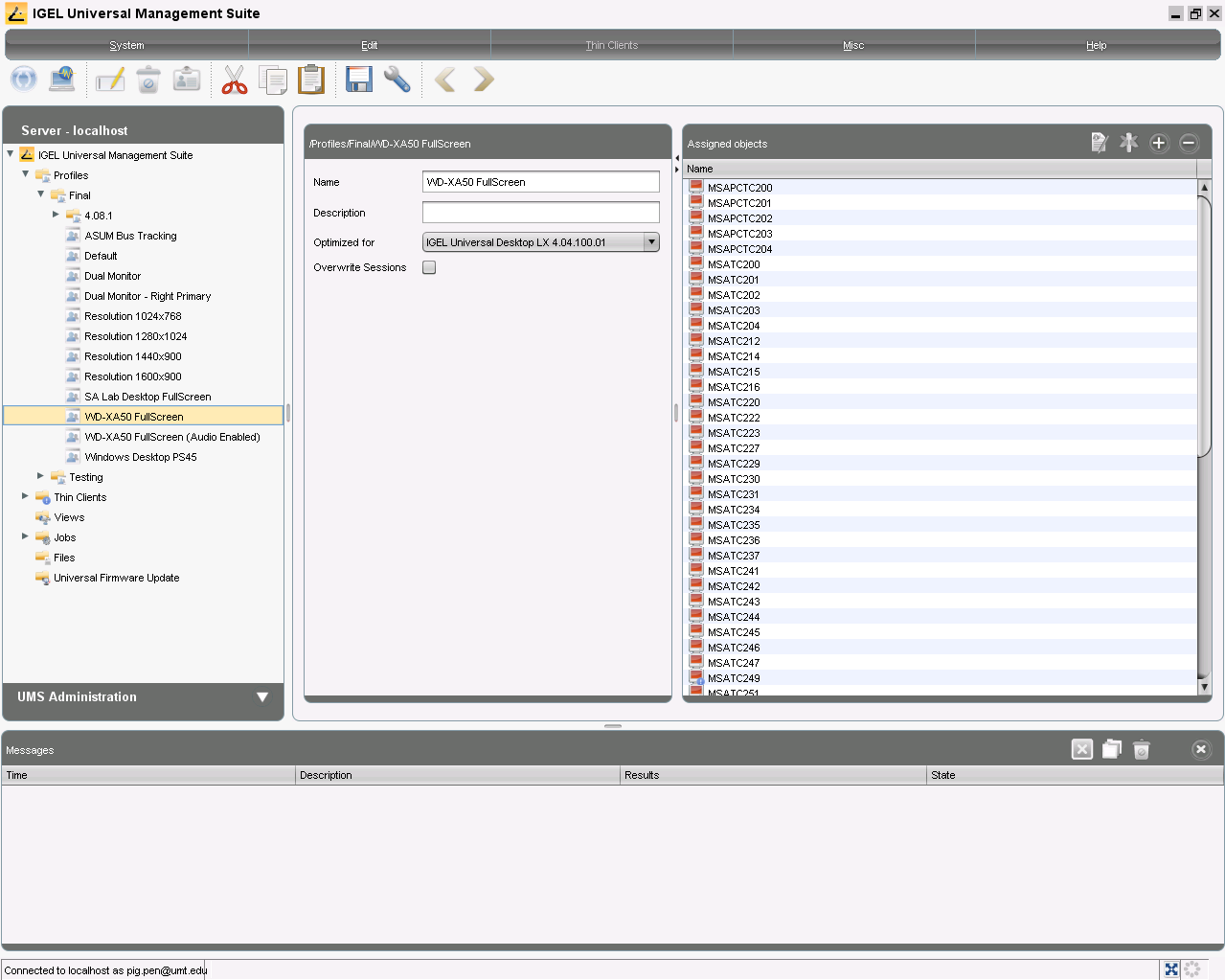Open the Help menu
This screenshot has height=980, width=1225.
pyautogui.click(x=1097, y=45)
